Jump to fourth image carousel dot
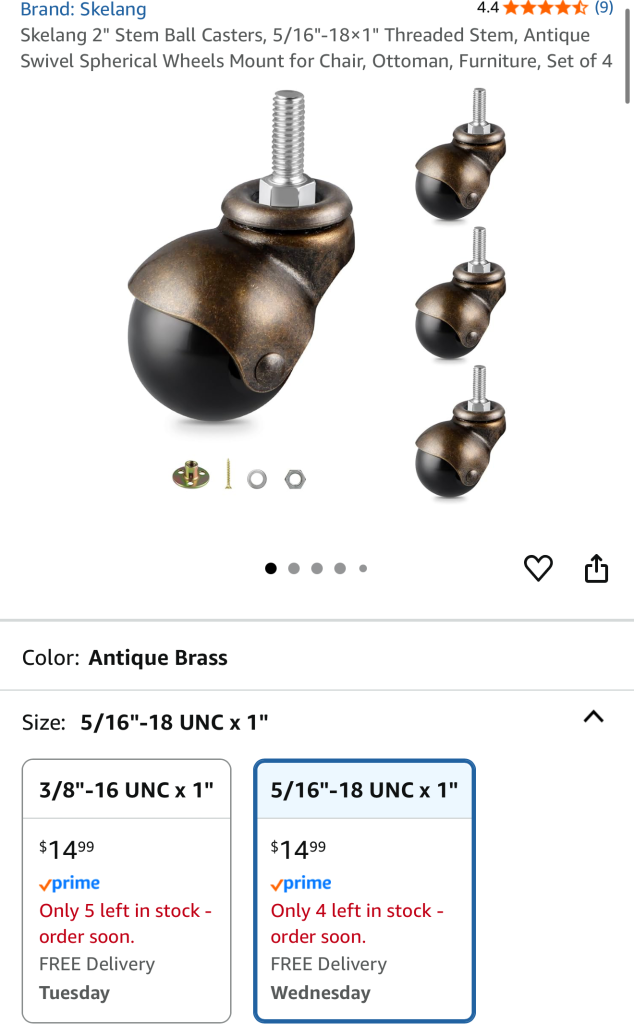Viewport: 634px width, 1024px height. tap(340, 569)
